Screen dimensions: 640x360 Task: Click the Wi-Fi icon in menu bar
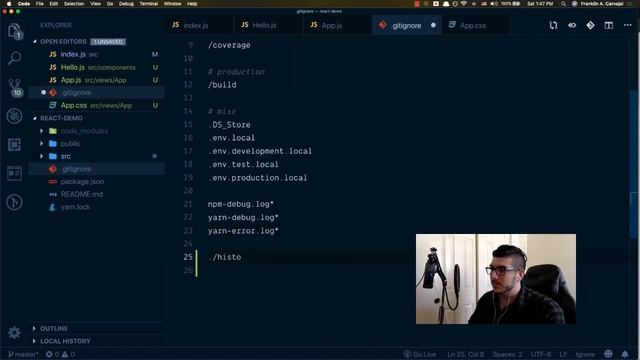coord(464,4)
